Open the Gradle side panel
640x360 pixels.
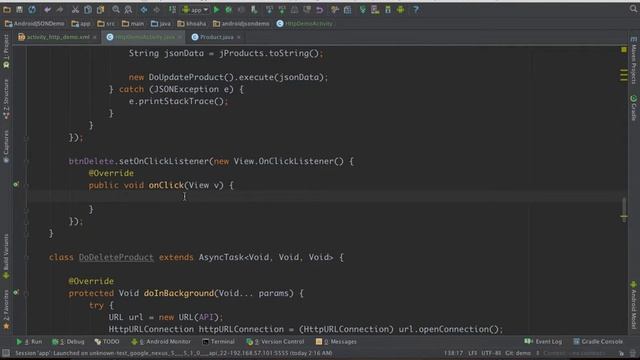633,108
